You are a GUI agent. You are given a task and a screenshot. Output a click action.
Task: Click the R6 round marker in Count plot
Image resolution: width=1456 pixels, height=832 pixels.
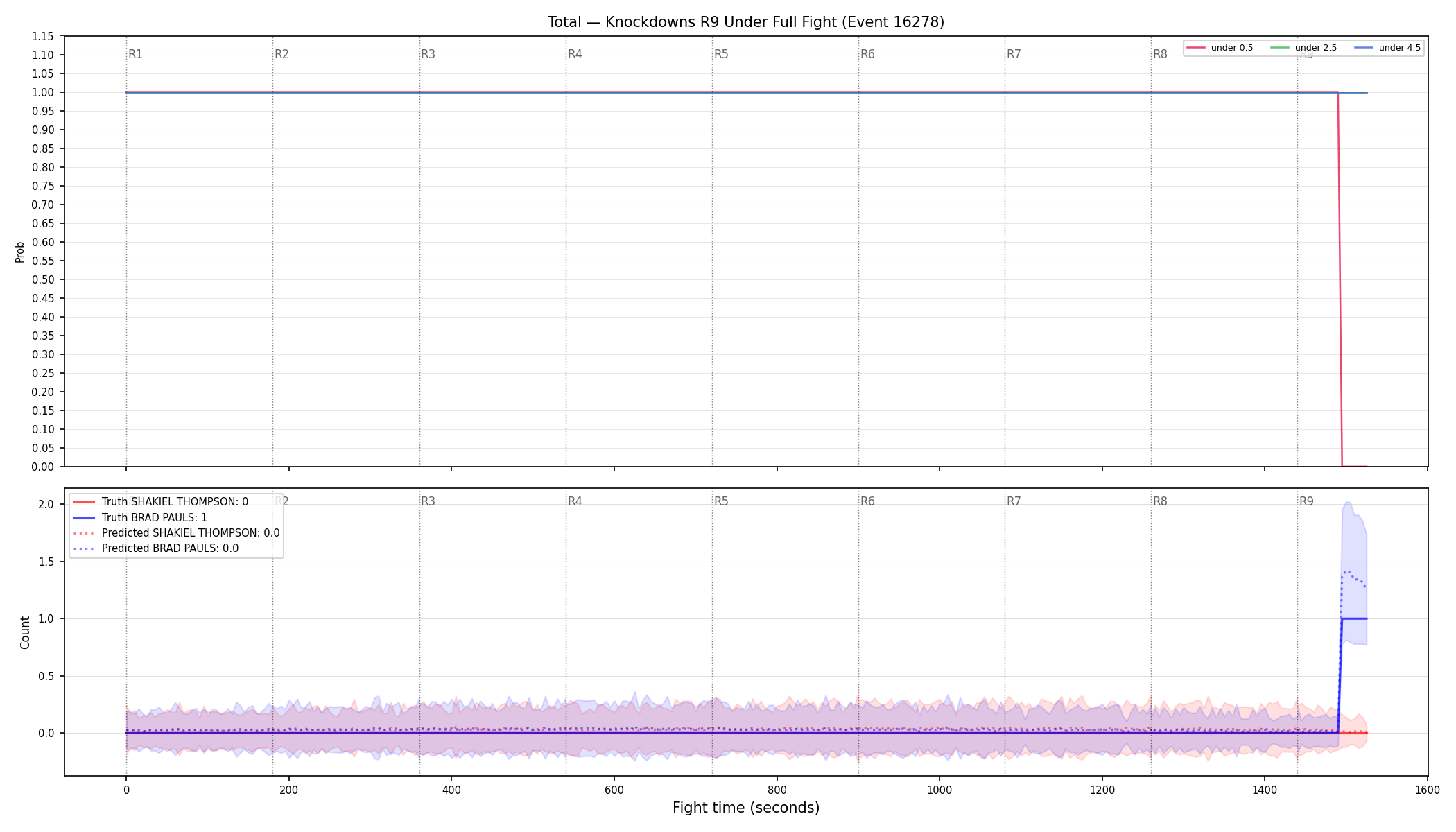click(867, 501)
